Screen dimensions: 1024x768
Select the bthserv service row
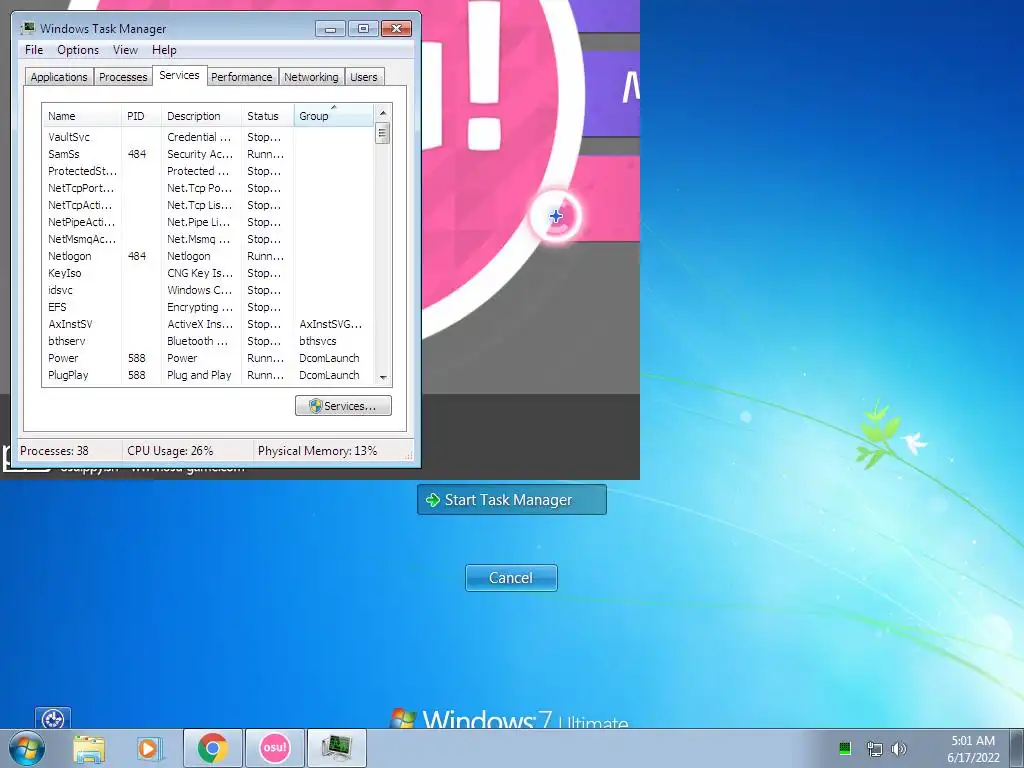pos(208,341)
